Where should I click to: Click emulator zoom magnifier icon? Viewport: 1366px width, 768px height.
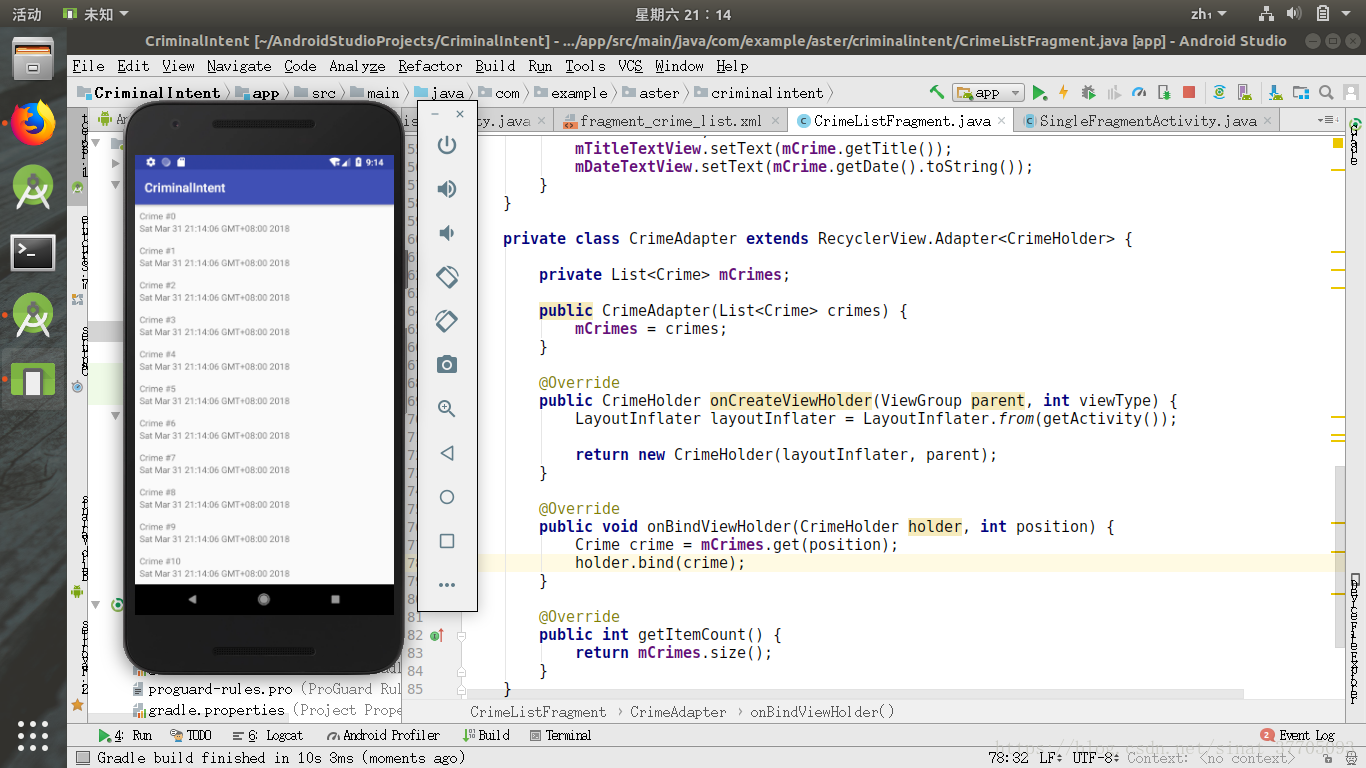click(x=447, y=409)
